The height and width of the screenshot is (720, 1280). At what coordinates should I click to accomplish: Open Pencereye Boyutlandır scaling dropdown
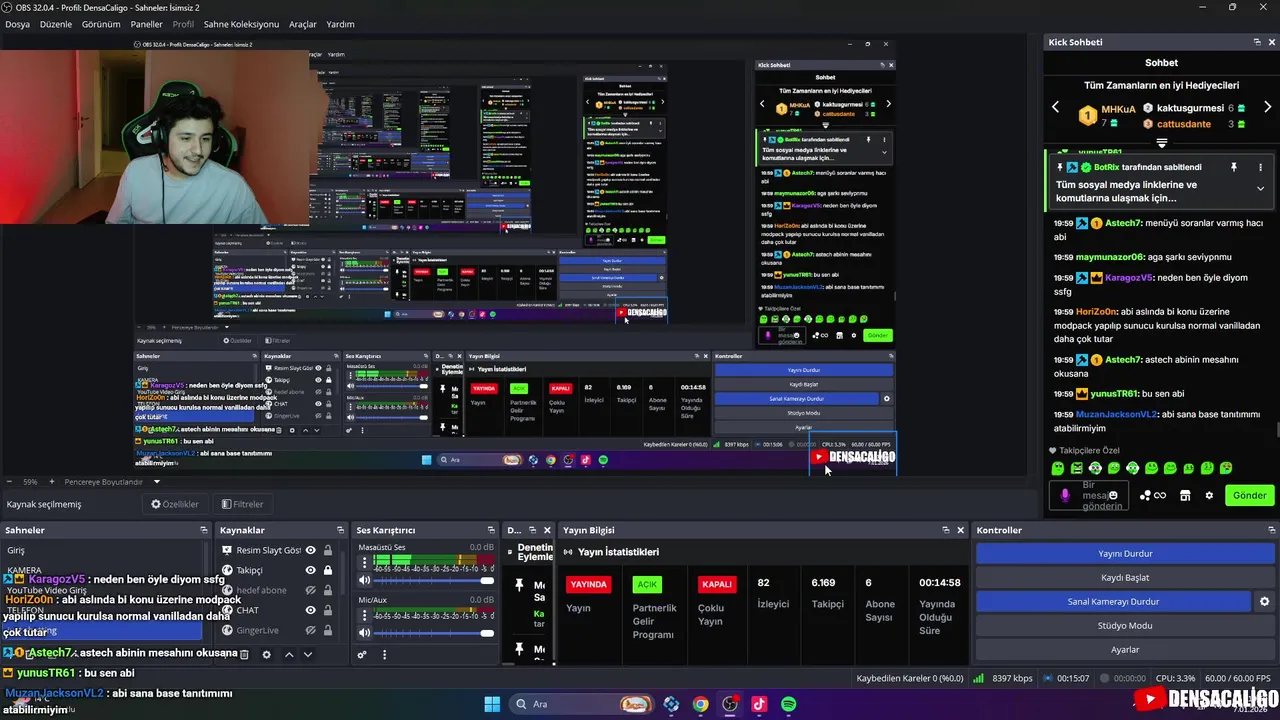coord(156,481)
